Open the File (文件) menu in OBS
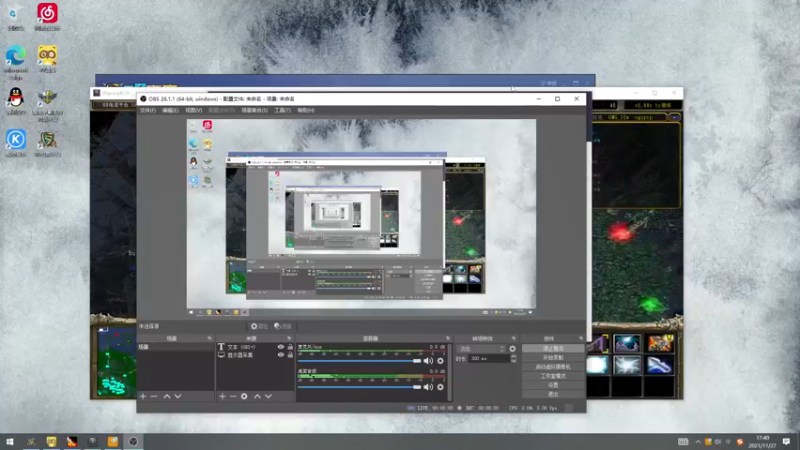 click(x=147, y=110)
